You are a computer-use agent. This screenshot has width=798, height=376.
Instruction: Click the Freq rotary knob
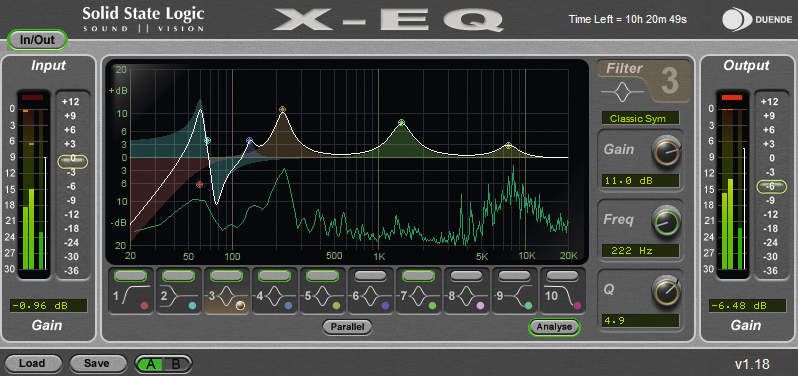click(x=666, y=221)
